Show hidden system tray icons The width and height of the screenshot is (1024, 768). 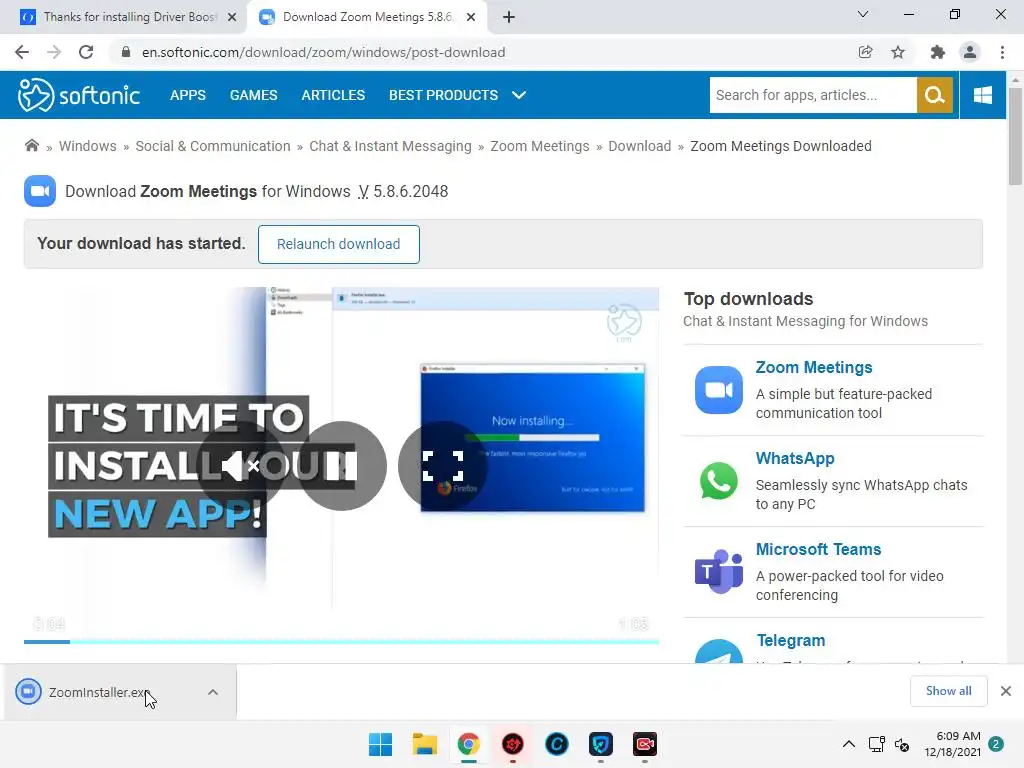click(848, 744)
